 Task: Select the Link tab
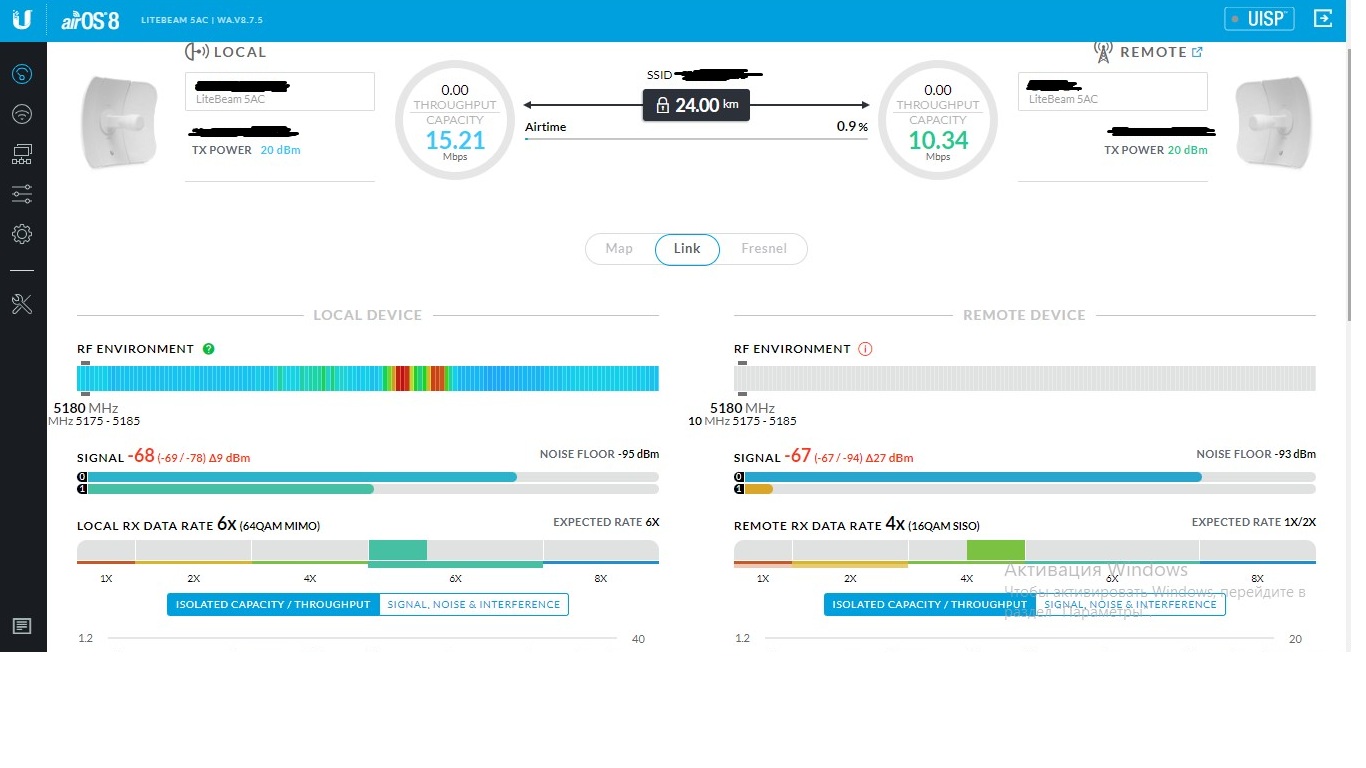pos(687,249)
